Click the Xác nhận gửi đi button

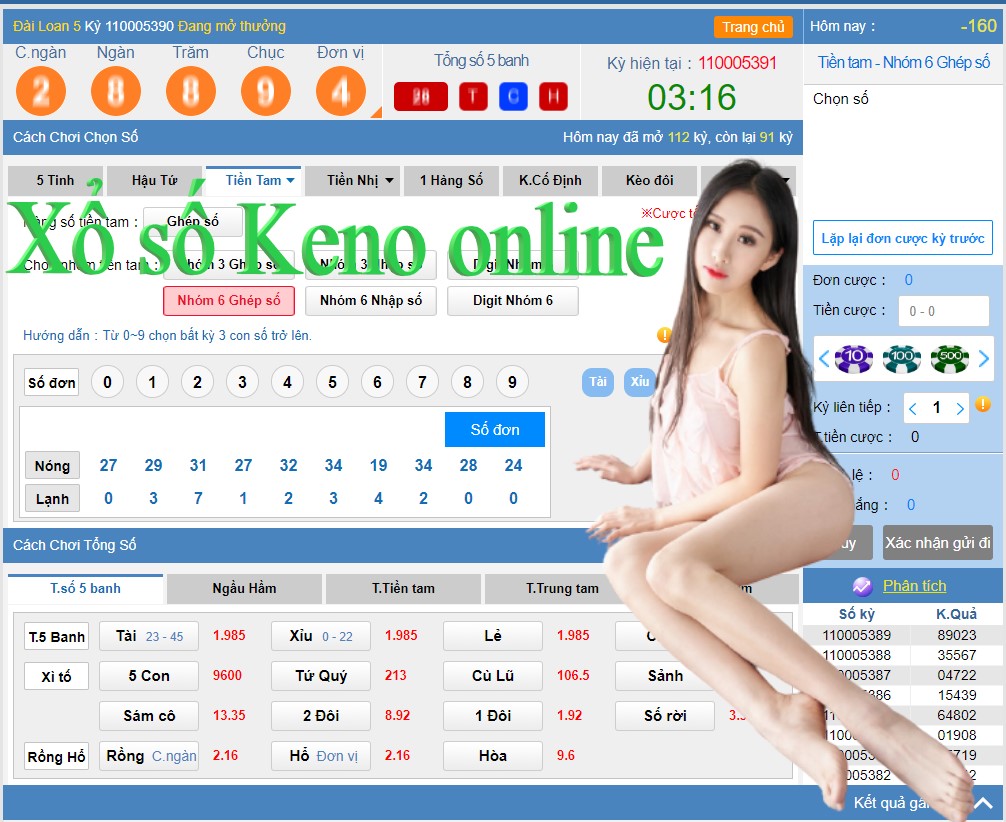[x=937, y=543]
